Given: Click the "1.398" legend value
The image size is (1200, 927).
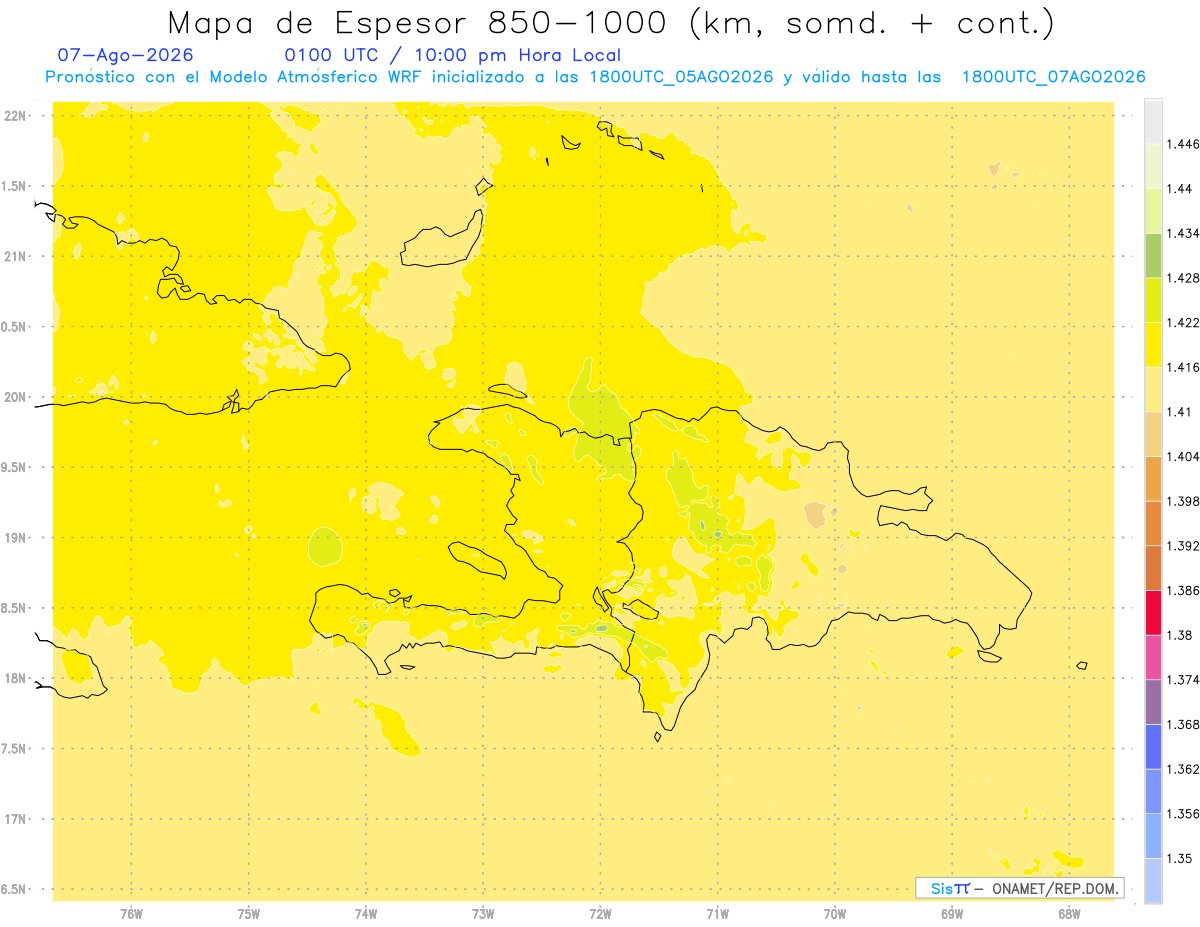Looking at the screenshot, I should coord(1182,501).
